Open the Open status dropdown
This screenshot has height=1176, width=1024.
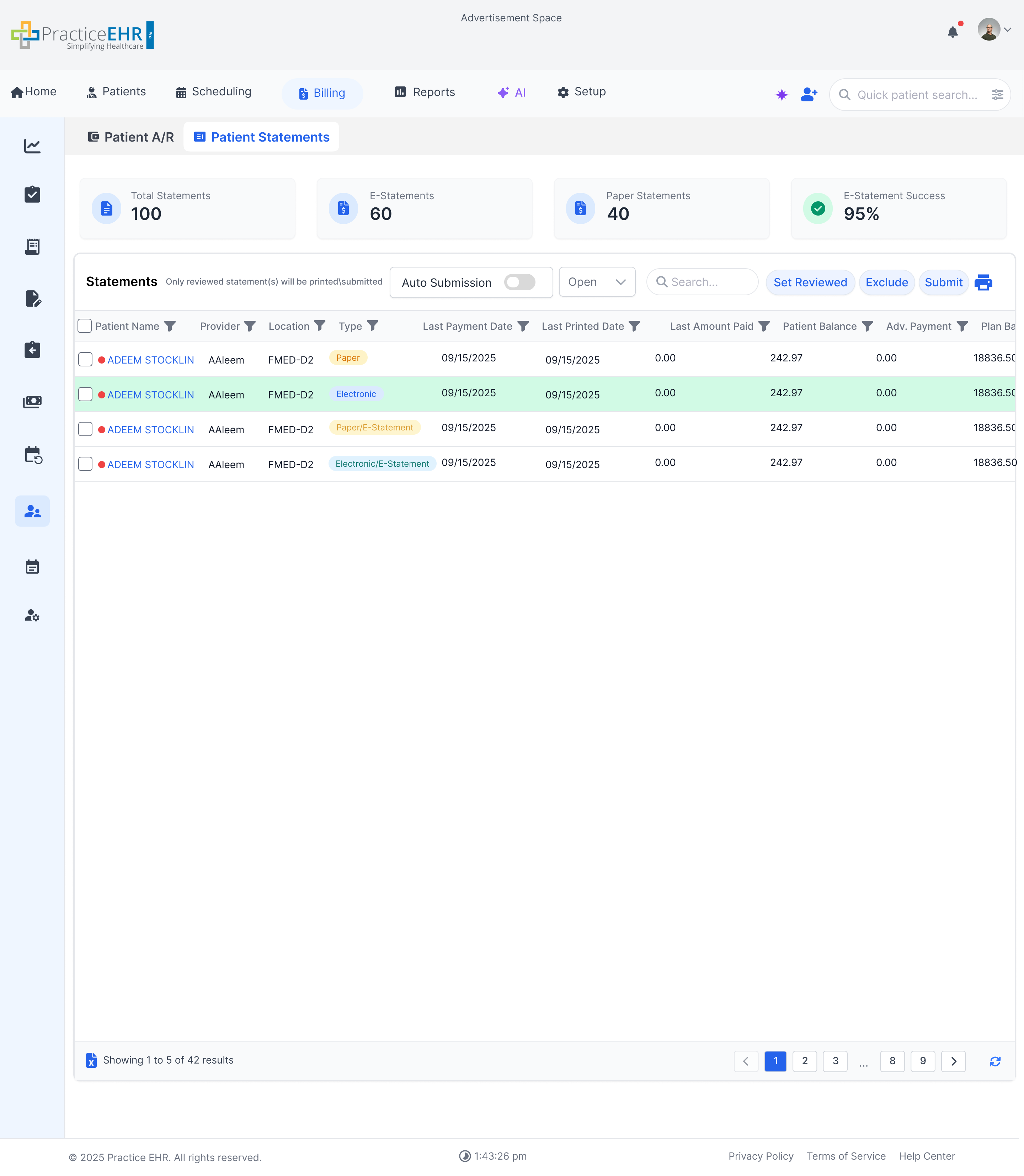597,282
